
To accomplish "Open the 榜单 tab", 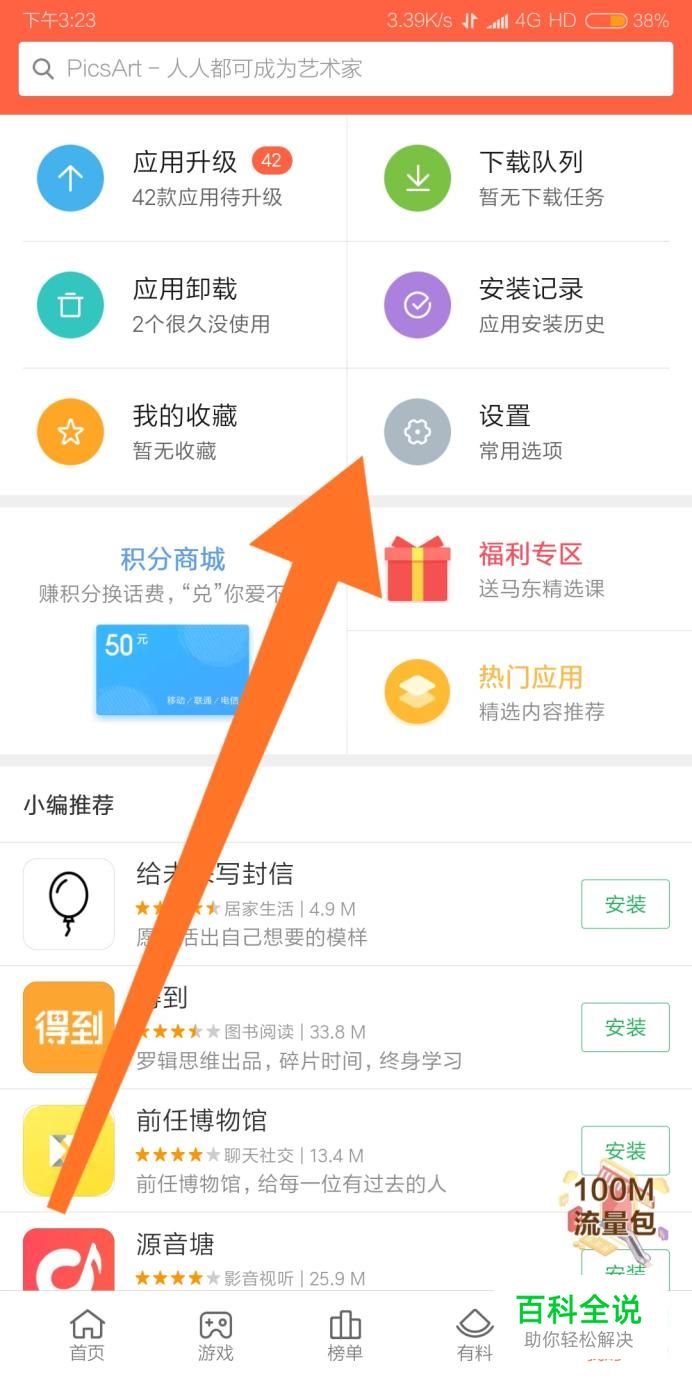I will [x=345, y=1336].
